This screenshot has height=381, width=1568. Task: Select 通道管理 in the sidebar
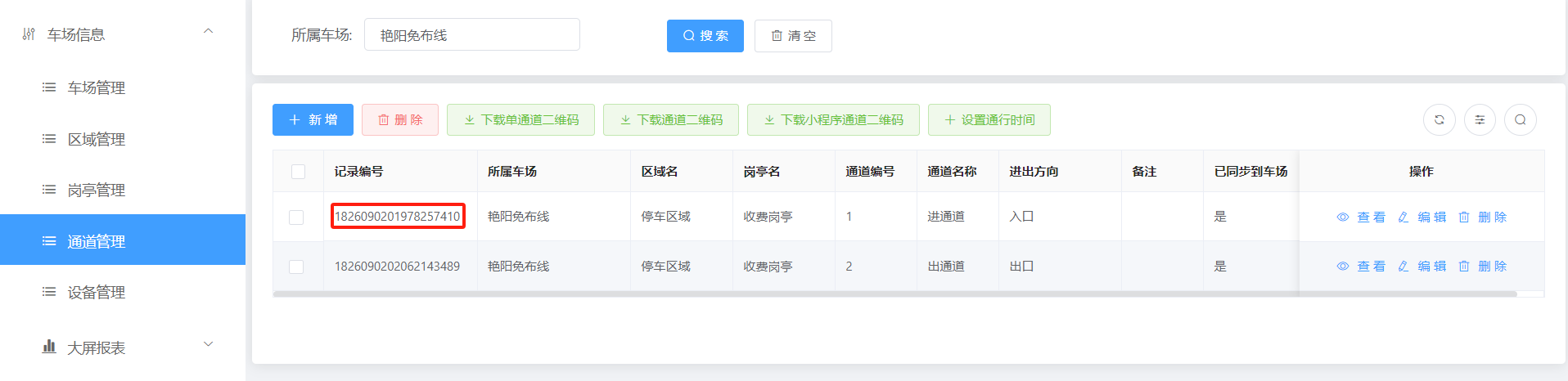[x=123, y=240]
